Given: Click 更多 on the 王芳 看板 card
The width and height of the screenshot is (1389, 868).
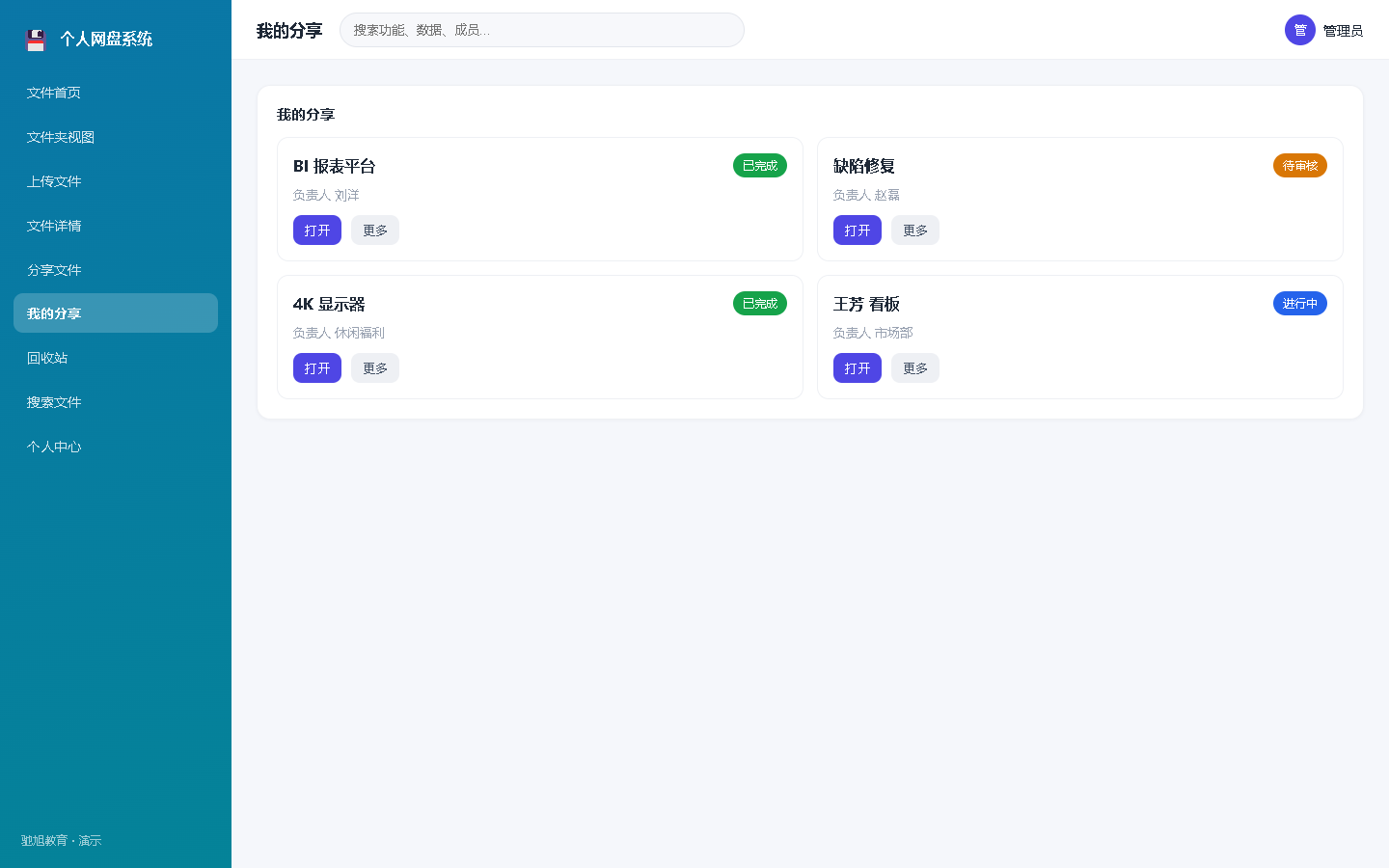Looking at the screenshot, I should [x=915, y=368].
